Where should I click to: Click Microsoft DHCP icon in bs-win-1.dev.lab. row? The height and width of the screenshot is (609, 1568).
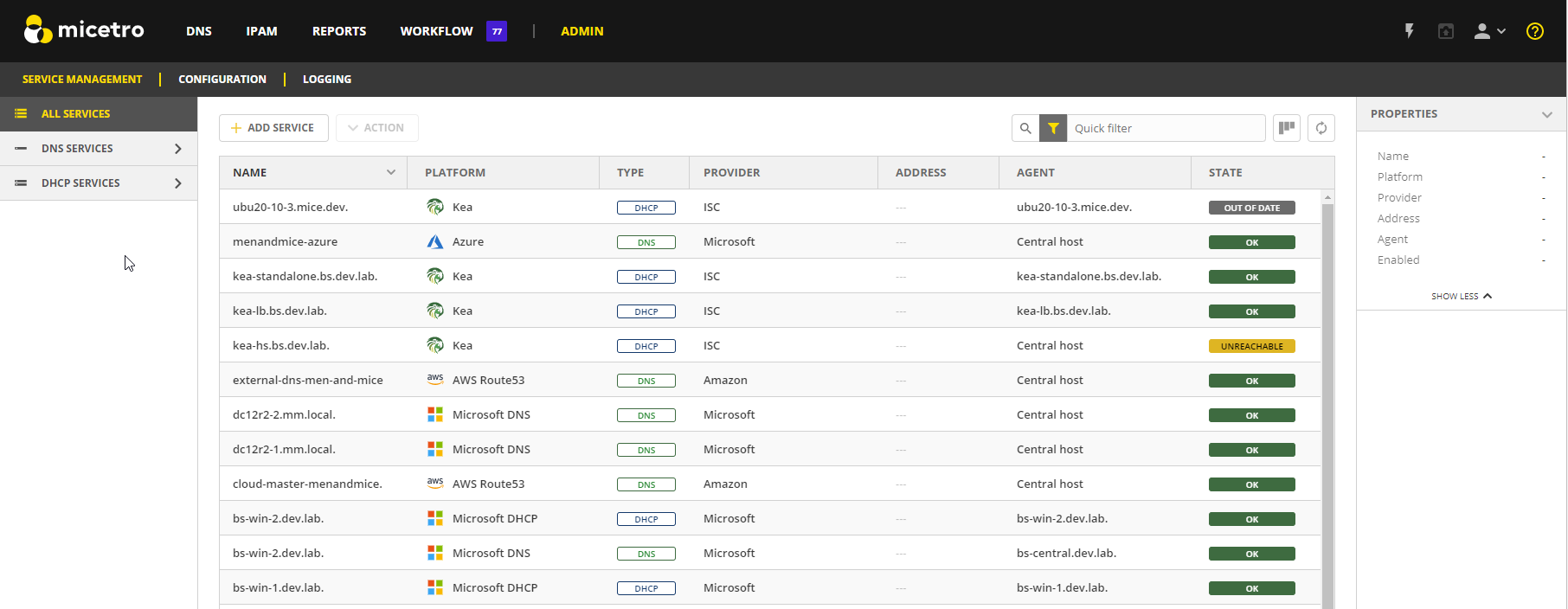tap(435, 587)
